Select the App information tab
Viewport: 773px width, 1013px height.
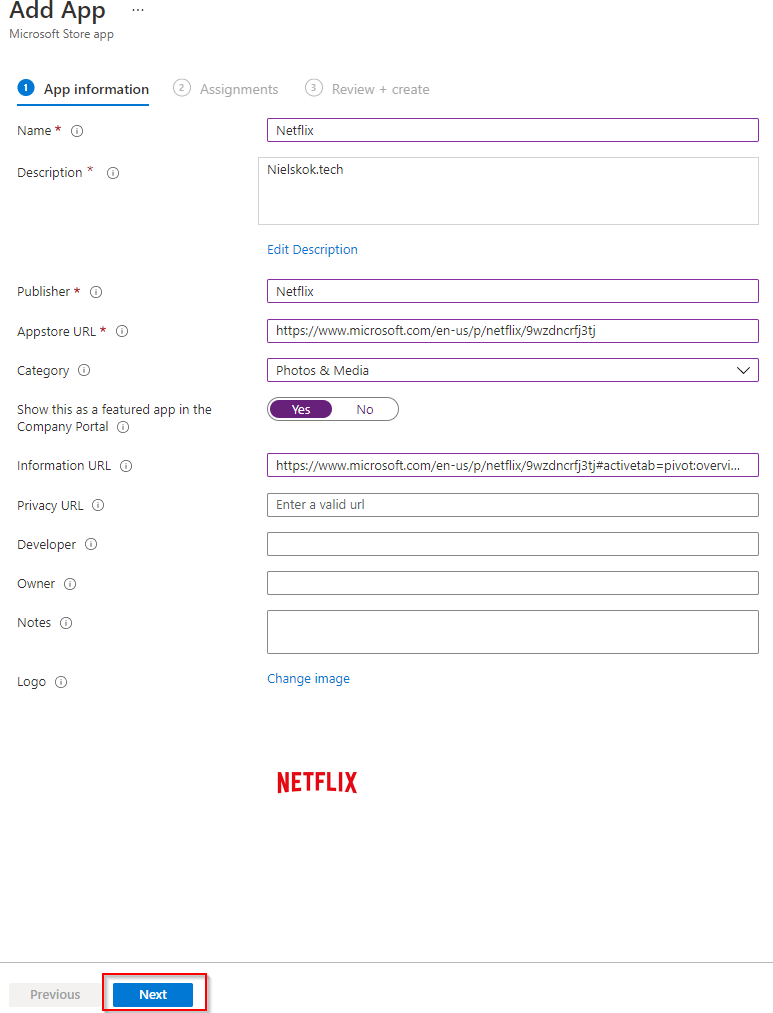[x=83, y=89]
